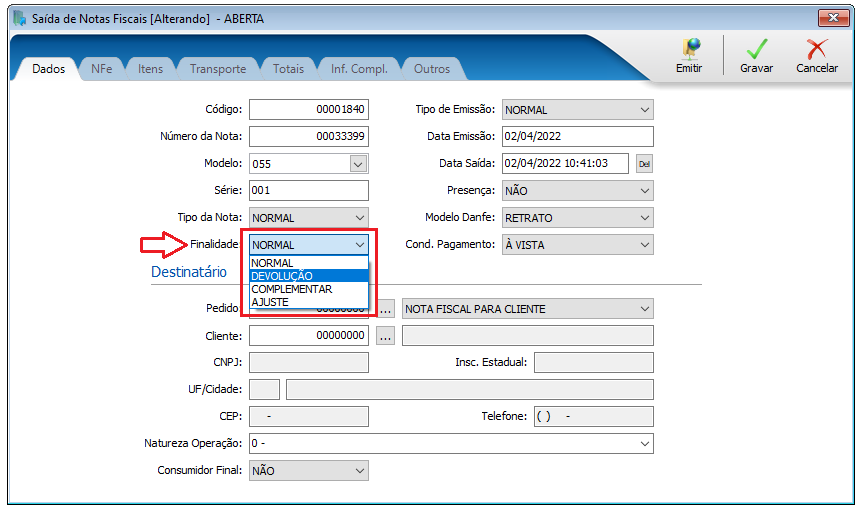
Task: Open the Inf. Compl. tab
Action: [359, 69]
